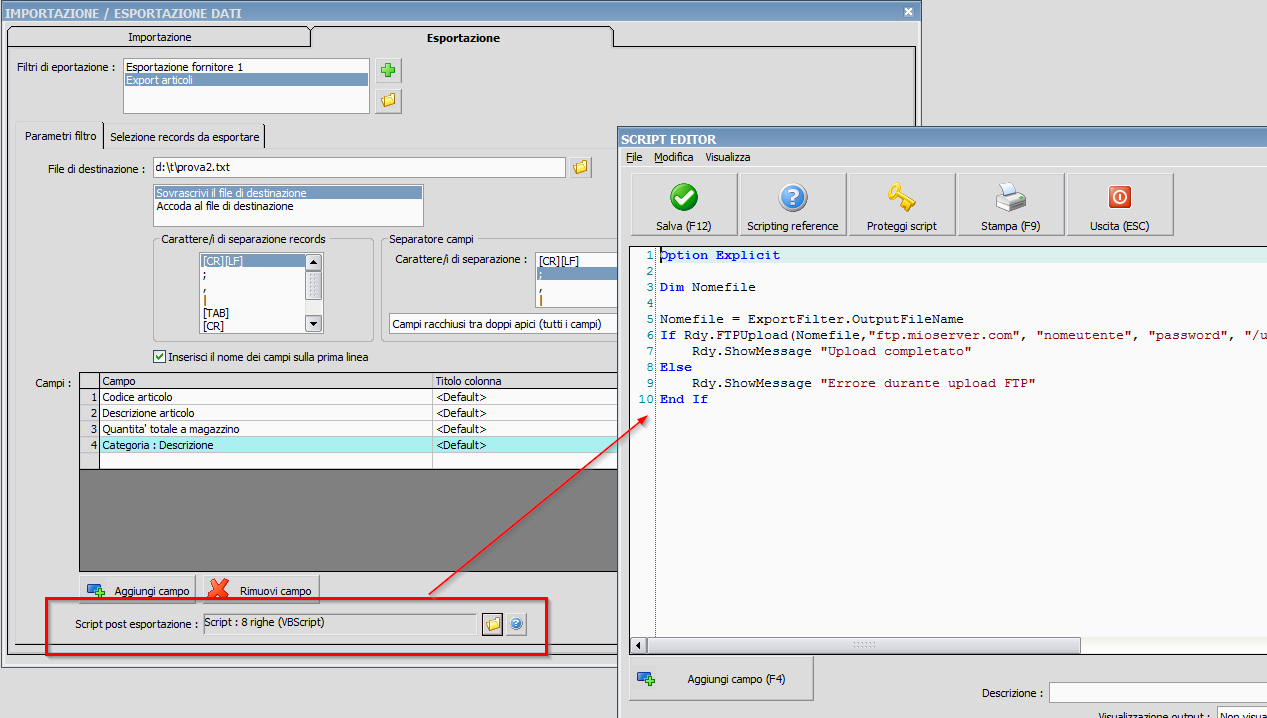This screenshot has height=718, width=1267.
Task: Click the Script post esportazione field
Action: tap(339, 624)
